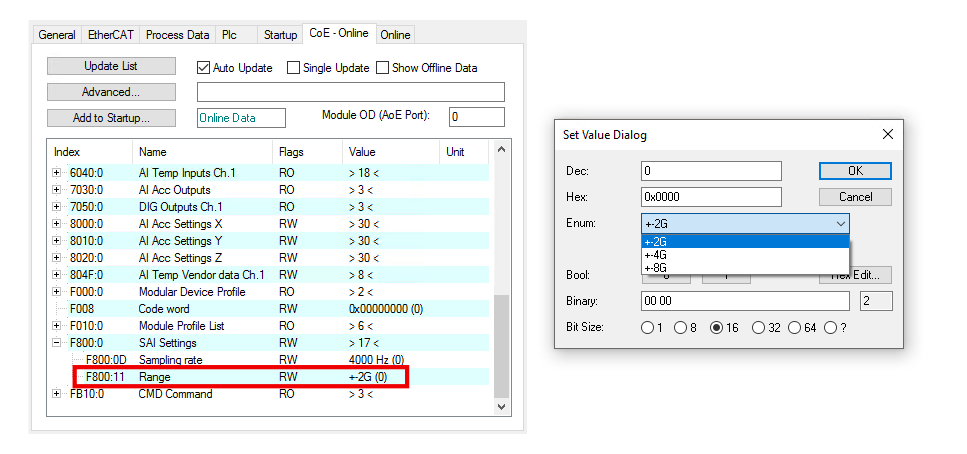This screenshot has width=967, height=454.
Task: Expand the FB10:0 CMD Command node
Action: click(x=57, y=394)
